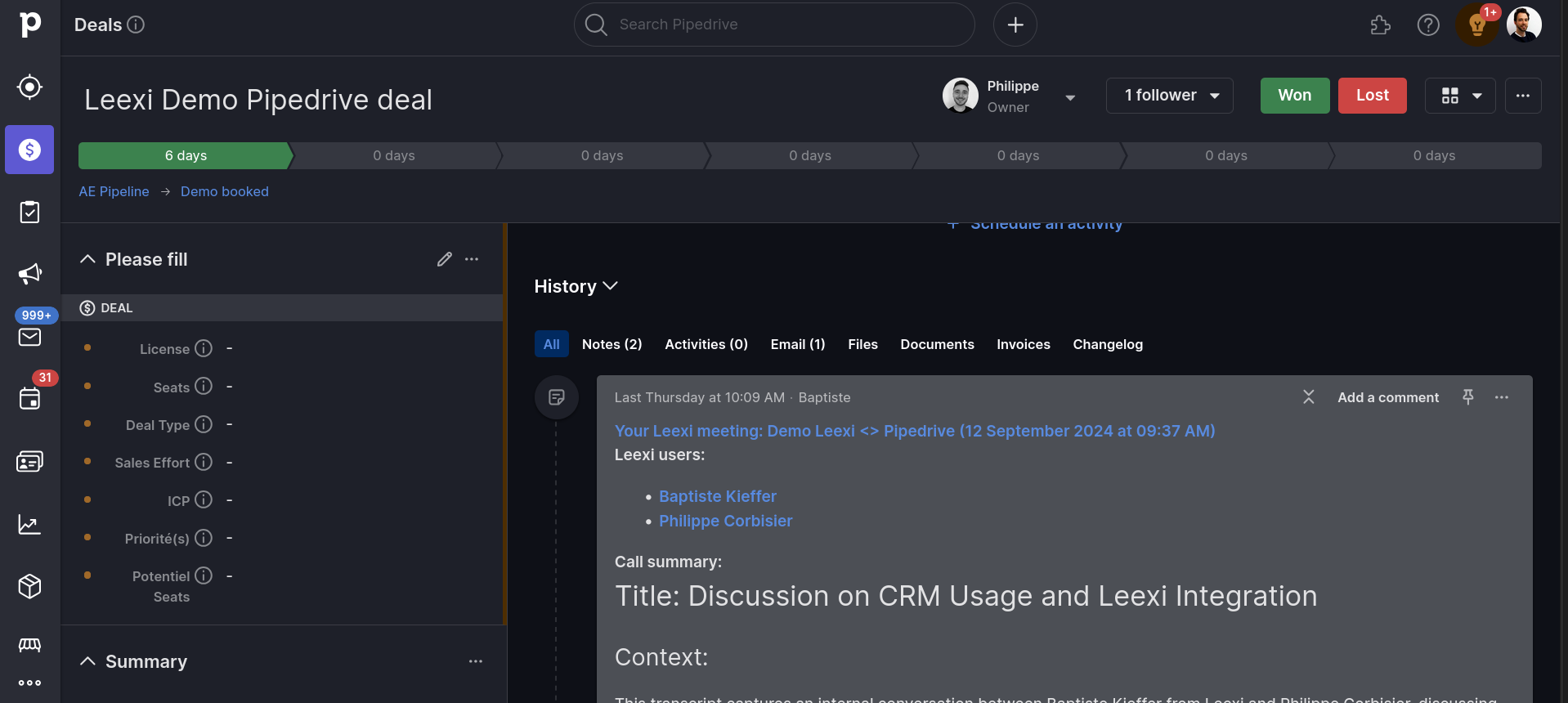Screen dimensions: 1568x703
Task: Show Deal Type info icon
Action: 204,424
